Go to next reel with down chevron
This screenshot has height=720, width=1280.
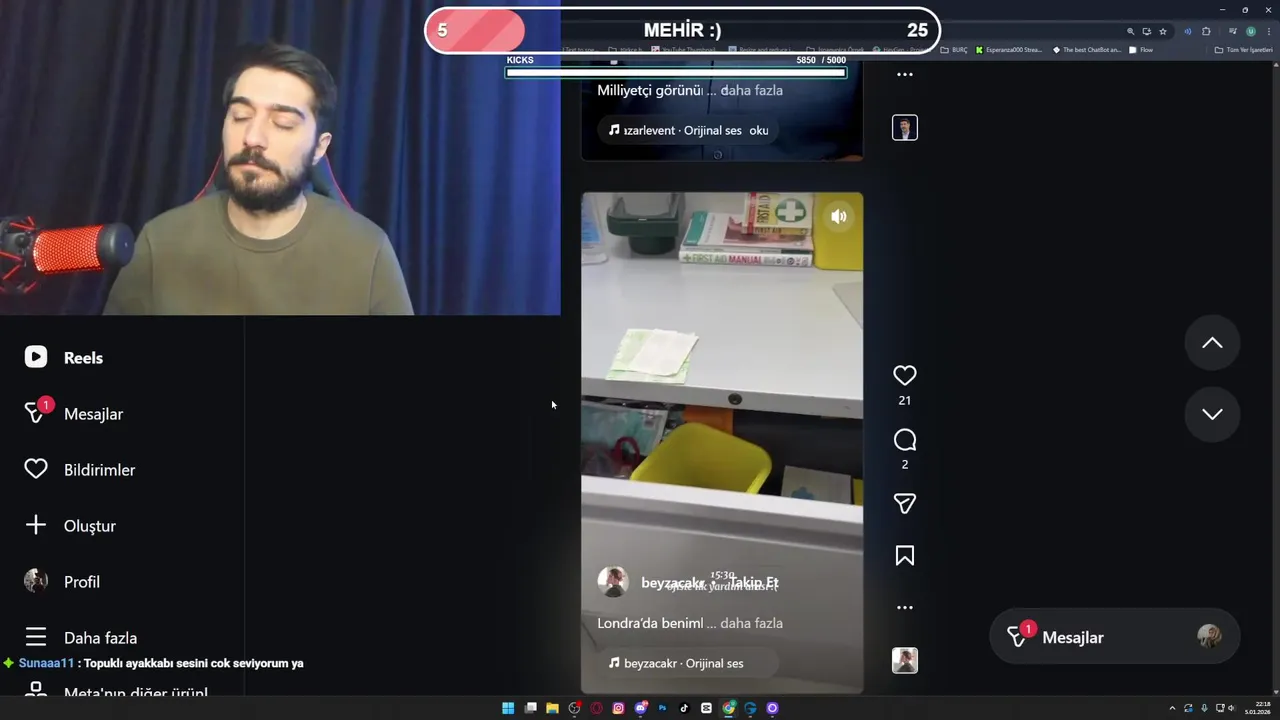[1212, 414]
